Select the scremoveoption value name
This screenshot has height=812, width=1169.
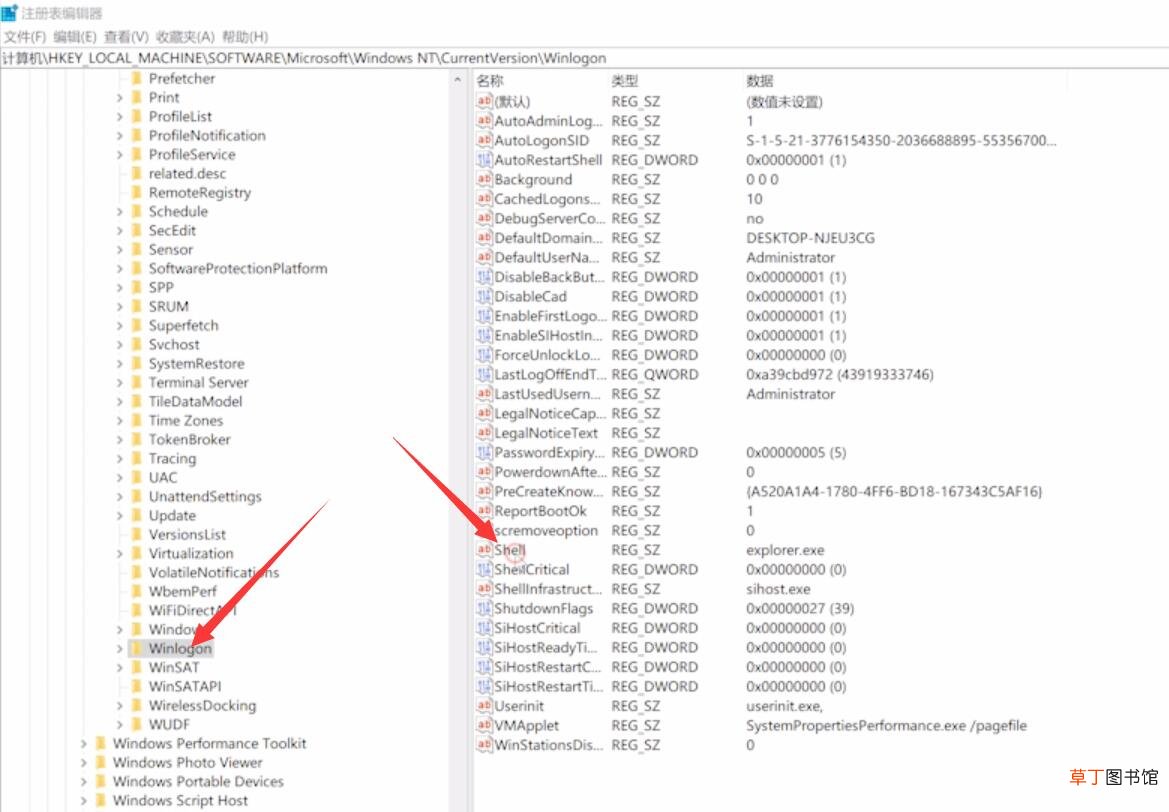546,530
